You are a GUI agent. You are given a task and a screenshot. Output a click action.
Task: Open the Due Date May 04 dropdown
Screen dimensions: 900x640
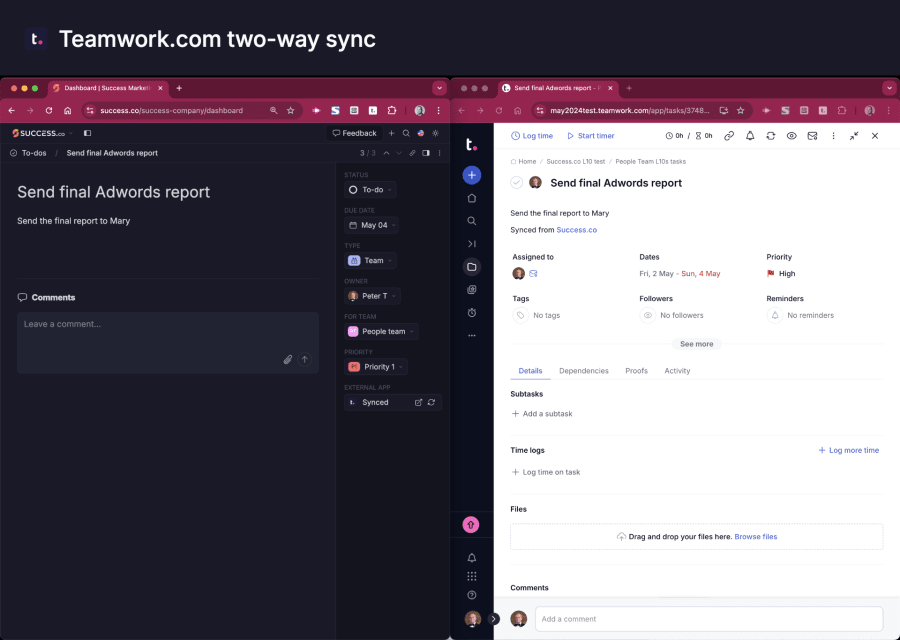[371, 225]
